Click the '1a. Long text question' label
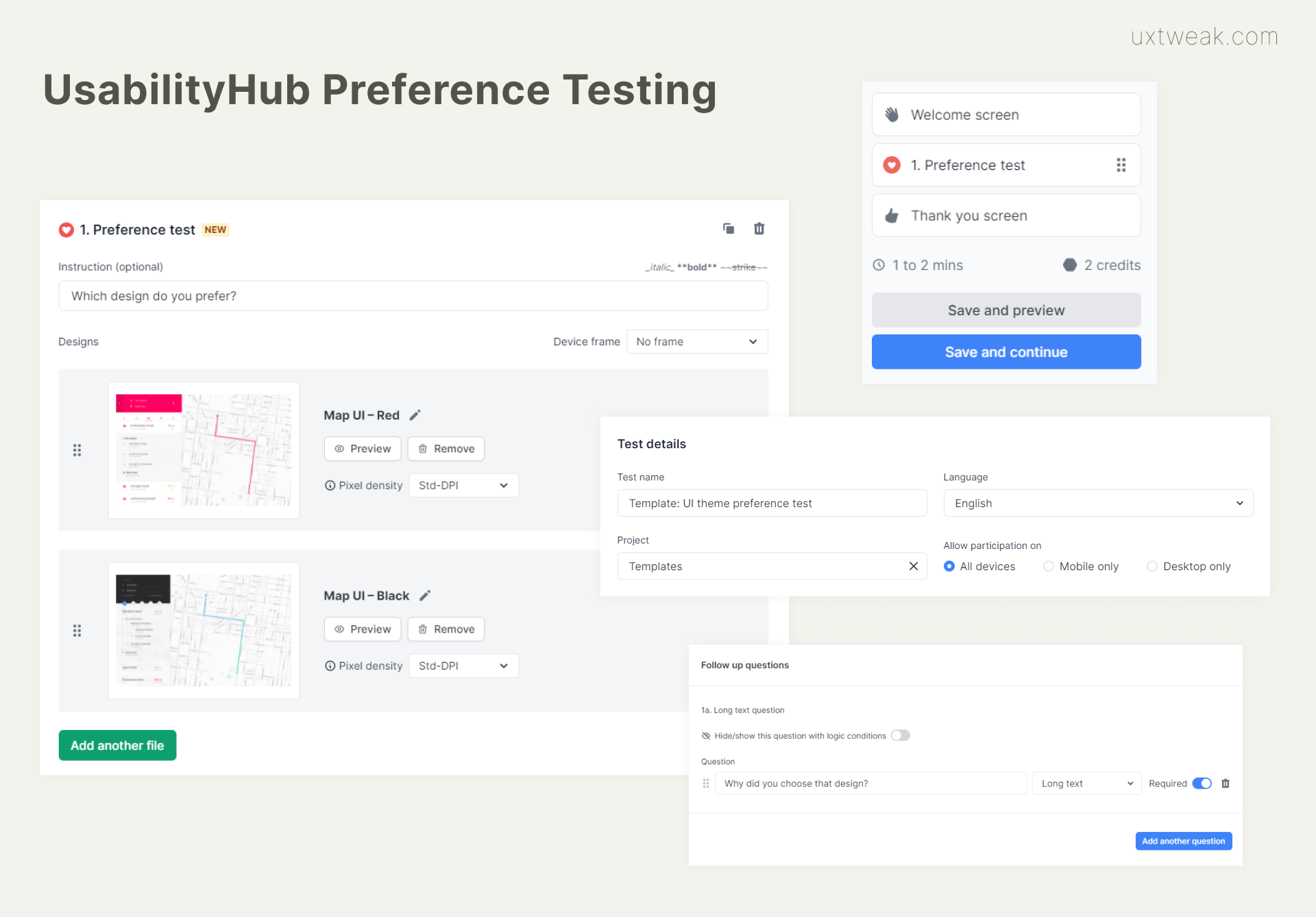Screen dimensions: 1316x917 [x=742, y=710]
